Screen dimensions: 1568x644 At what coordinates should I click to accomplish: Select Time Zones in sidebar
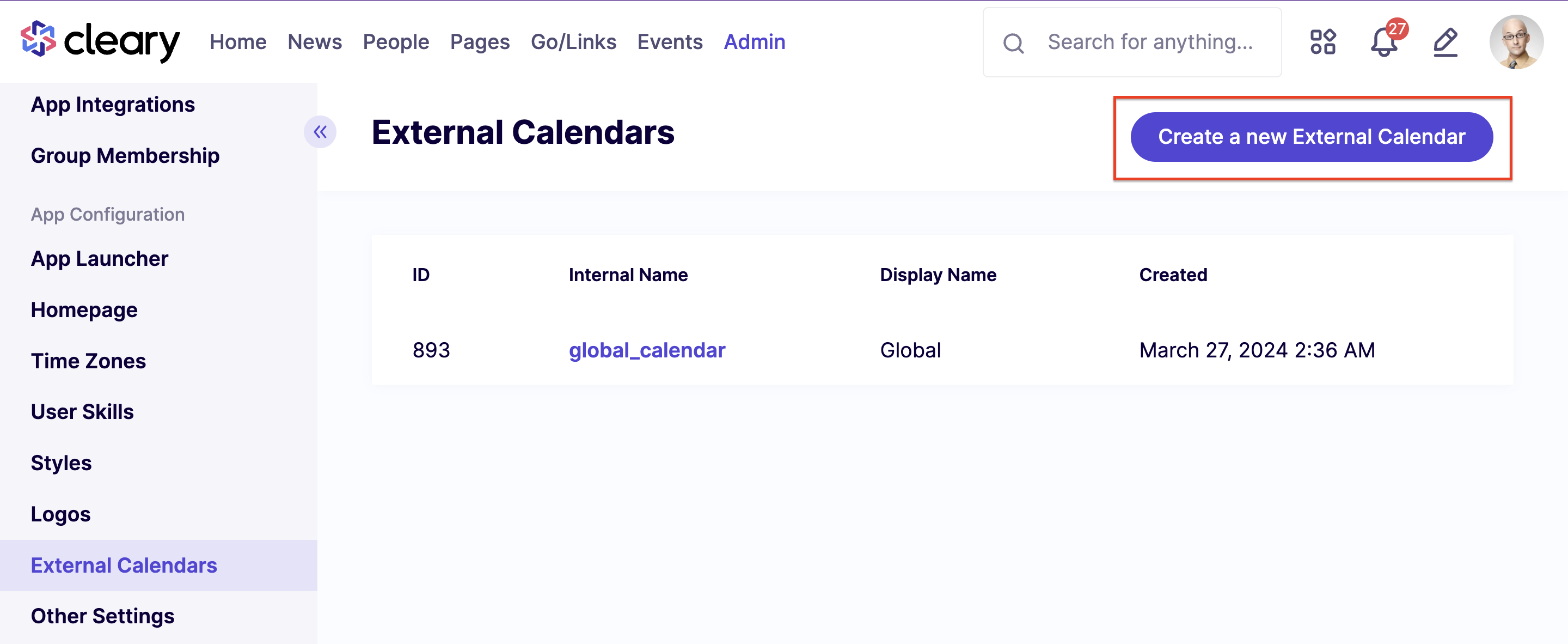pyautogui.click(x=89, y=361)
